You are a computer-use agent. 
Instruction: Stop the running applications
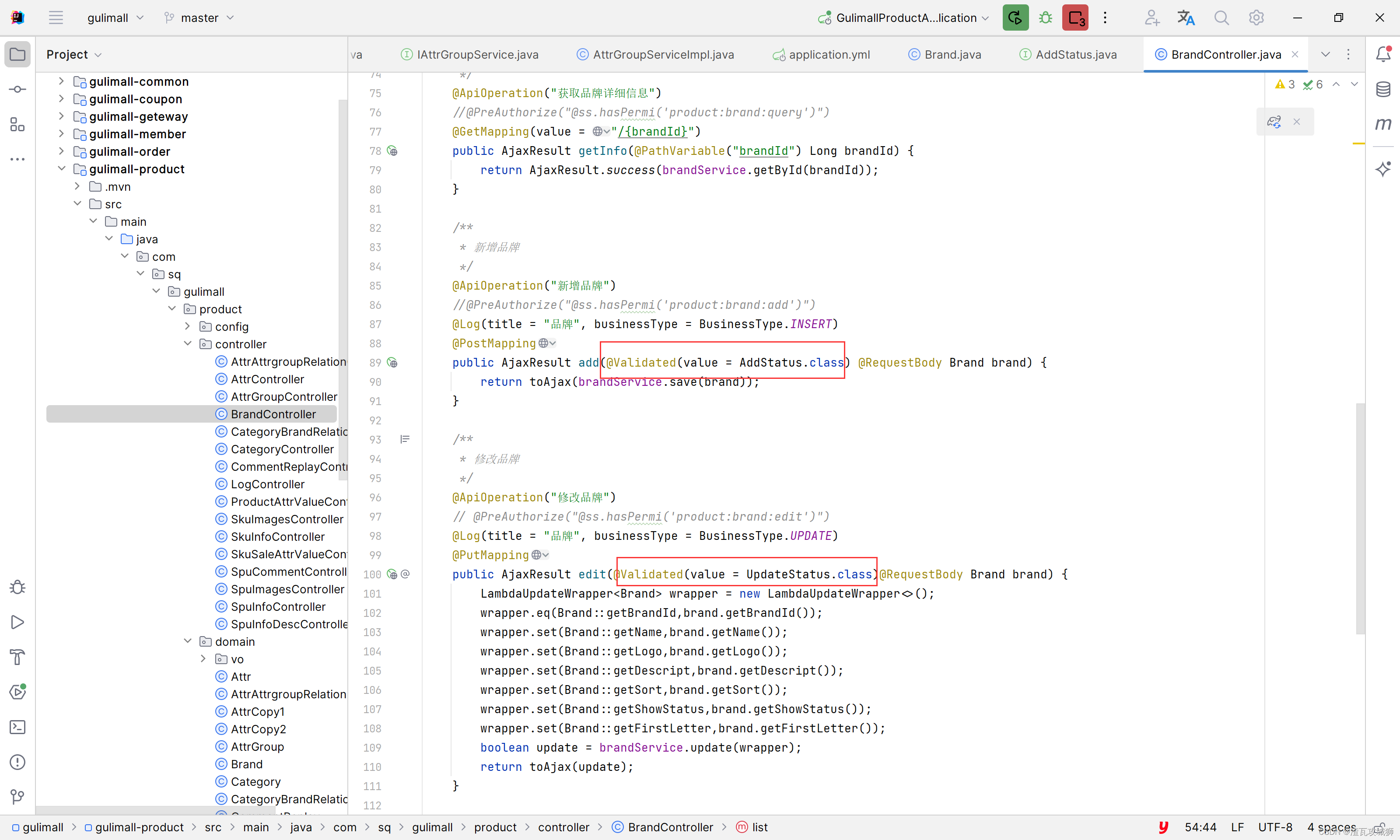coord(1075,17)
